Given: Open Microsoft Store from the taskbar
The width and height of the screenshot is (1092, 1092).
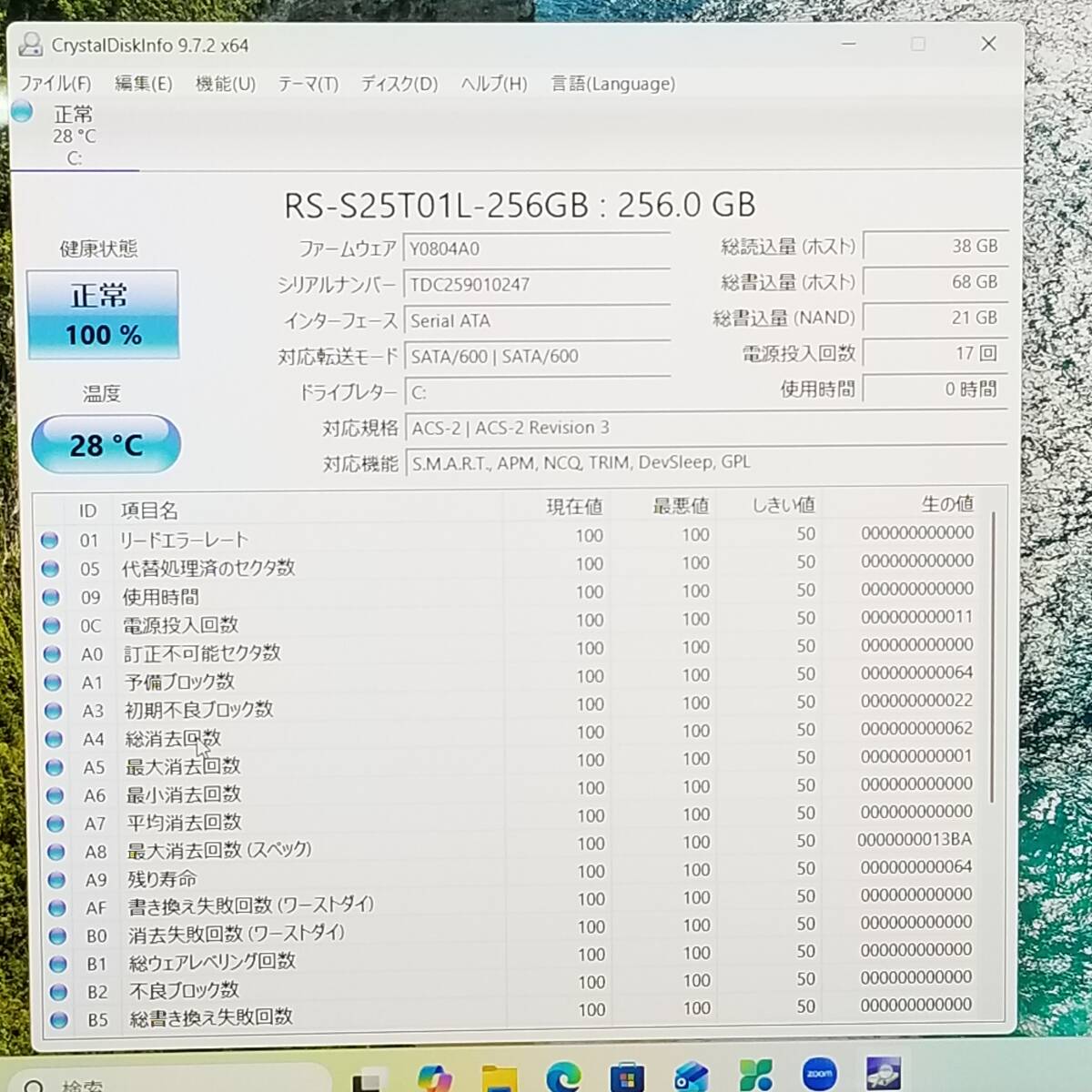Looking at the screenshot, I should coord(627,1077).
